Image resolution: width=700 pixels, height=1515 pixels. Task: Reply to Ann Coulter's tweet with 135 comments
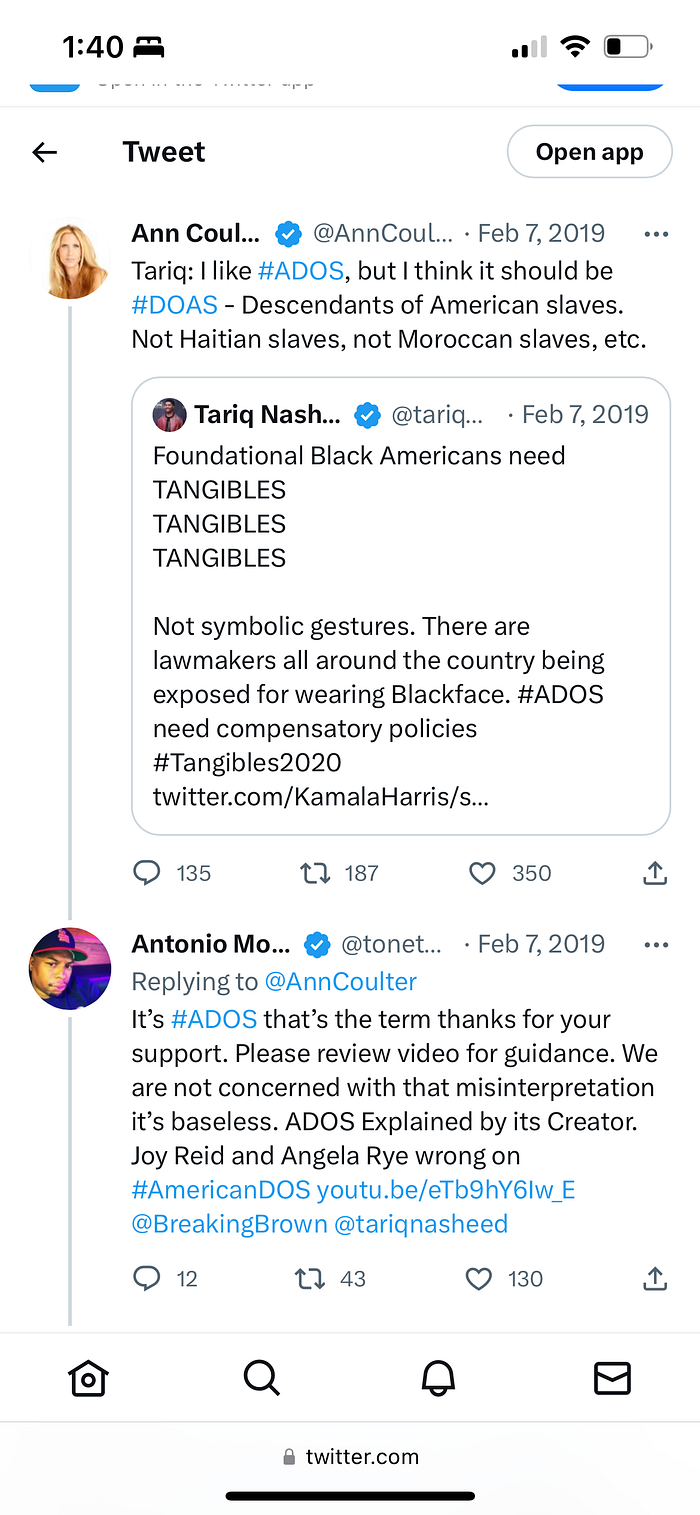[x=147, y=873]
